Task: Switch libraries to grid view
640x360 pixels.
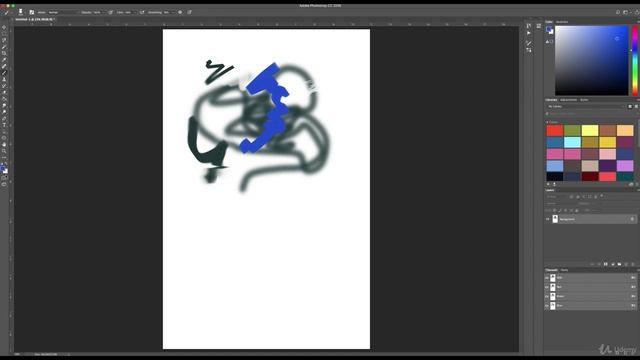Action: pyautogui.click(x=630, y=107)
